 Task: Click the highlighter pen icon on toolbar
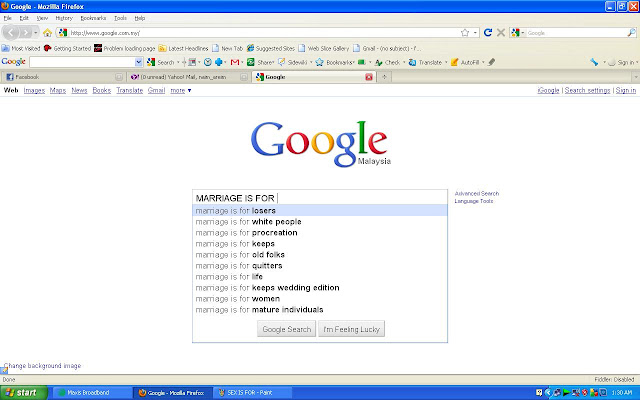click(x=491, y=62)
